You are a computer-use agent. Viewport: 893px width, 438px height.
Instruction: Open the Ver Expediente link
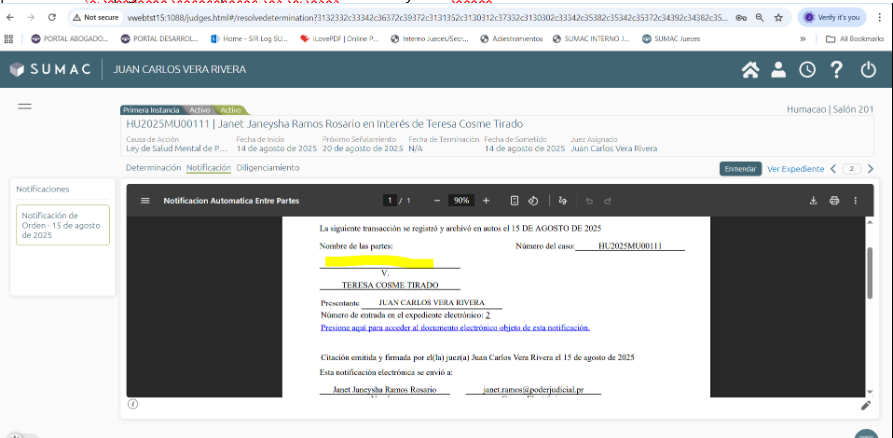[795, 169]
